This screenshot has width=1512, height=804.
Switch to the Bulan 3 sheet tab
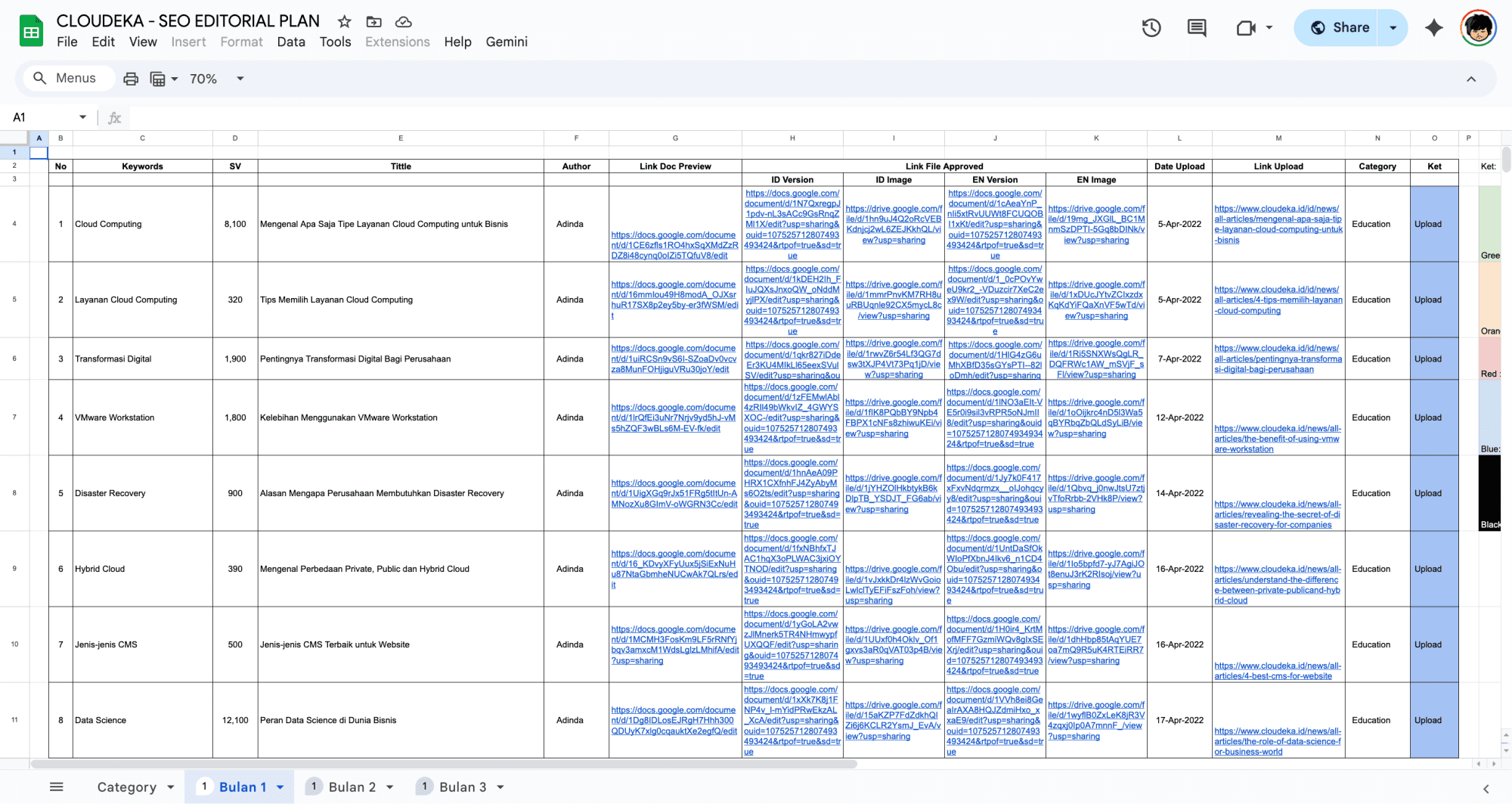tap(462, 787)
